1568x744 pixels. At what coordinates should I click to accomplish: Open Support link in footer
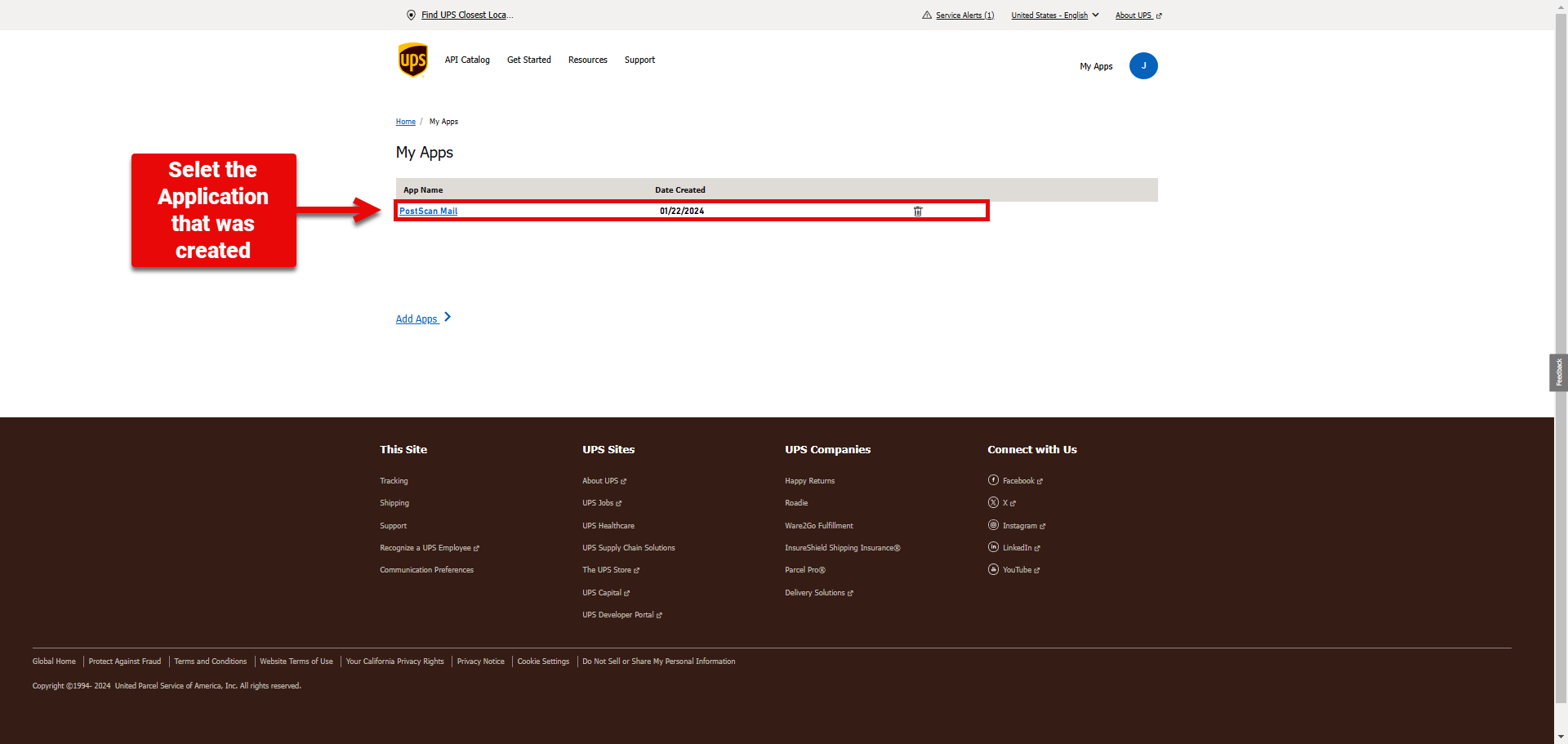(x=393, y=526)
